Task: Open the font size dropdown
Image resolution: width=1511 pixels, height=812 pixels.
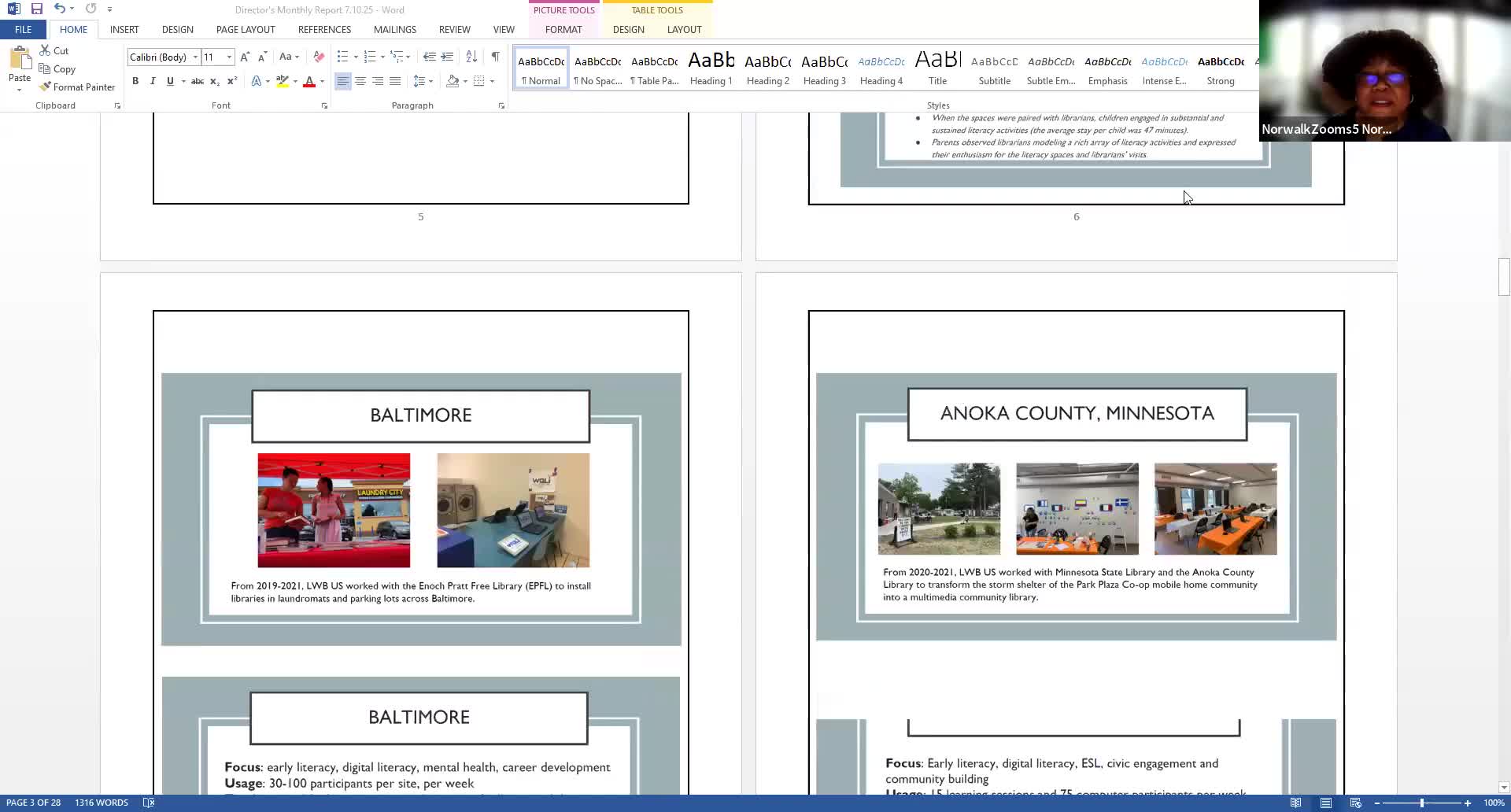Action: [229, 57]
